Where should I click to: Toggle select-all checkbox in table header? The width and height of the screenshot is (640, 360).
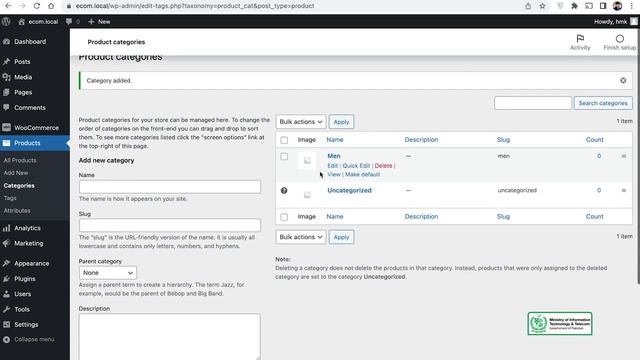[284, 140]
